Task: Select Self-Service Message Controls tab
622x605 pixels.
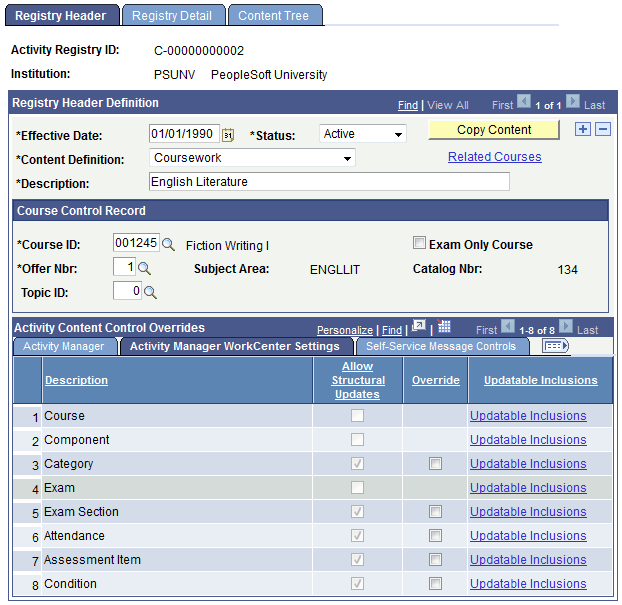Action: (x=441, y=346)
